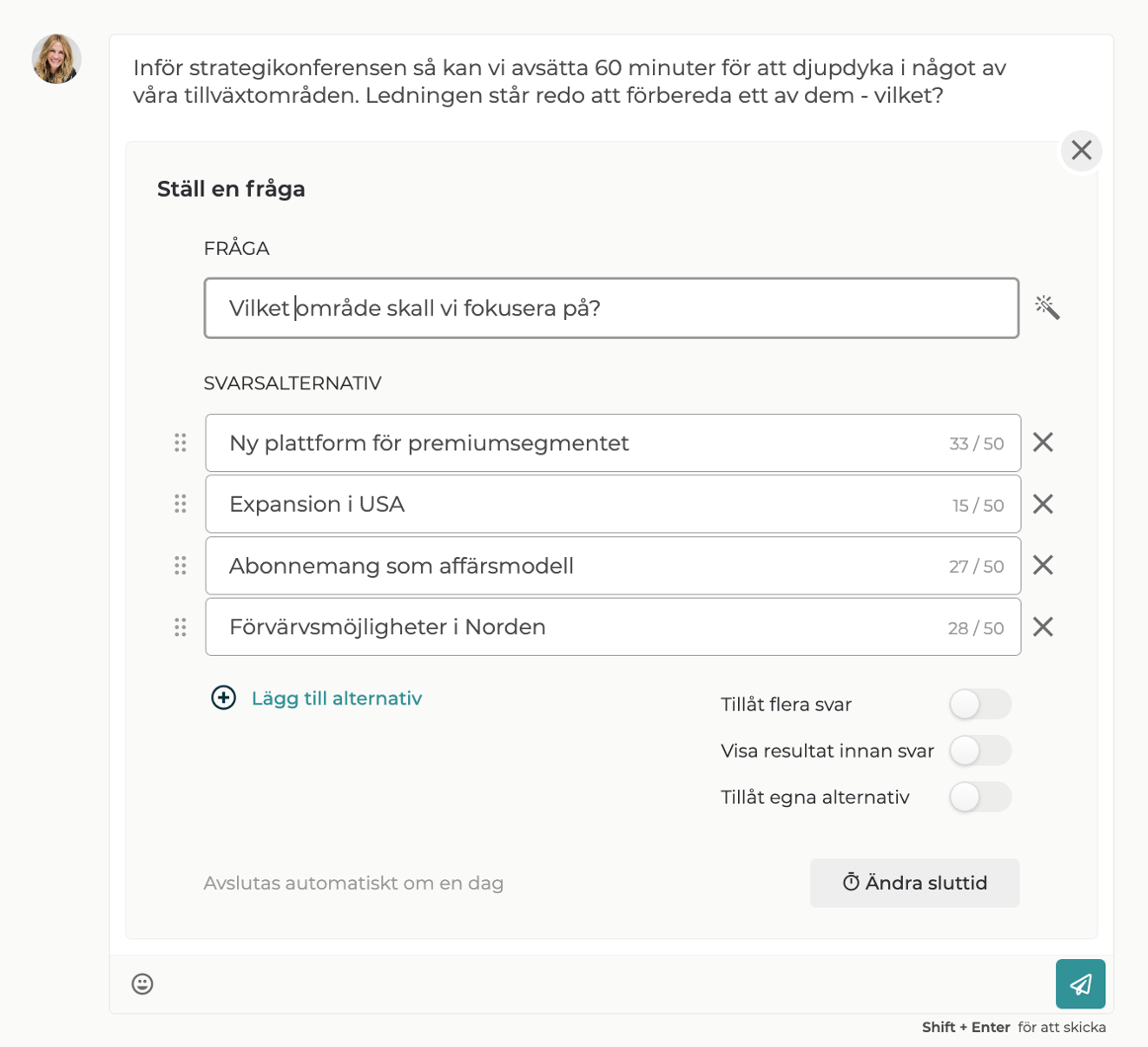Click drag handle for 'Förvärvsmöjligheter i Norden'
Viewport: 1148px width, 1047px height.
coord(180,627)
